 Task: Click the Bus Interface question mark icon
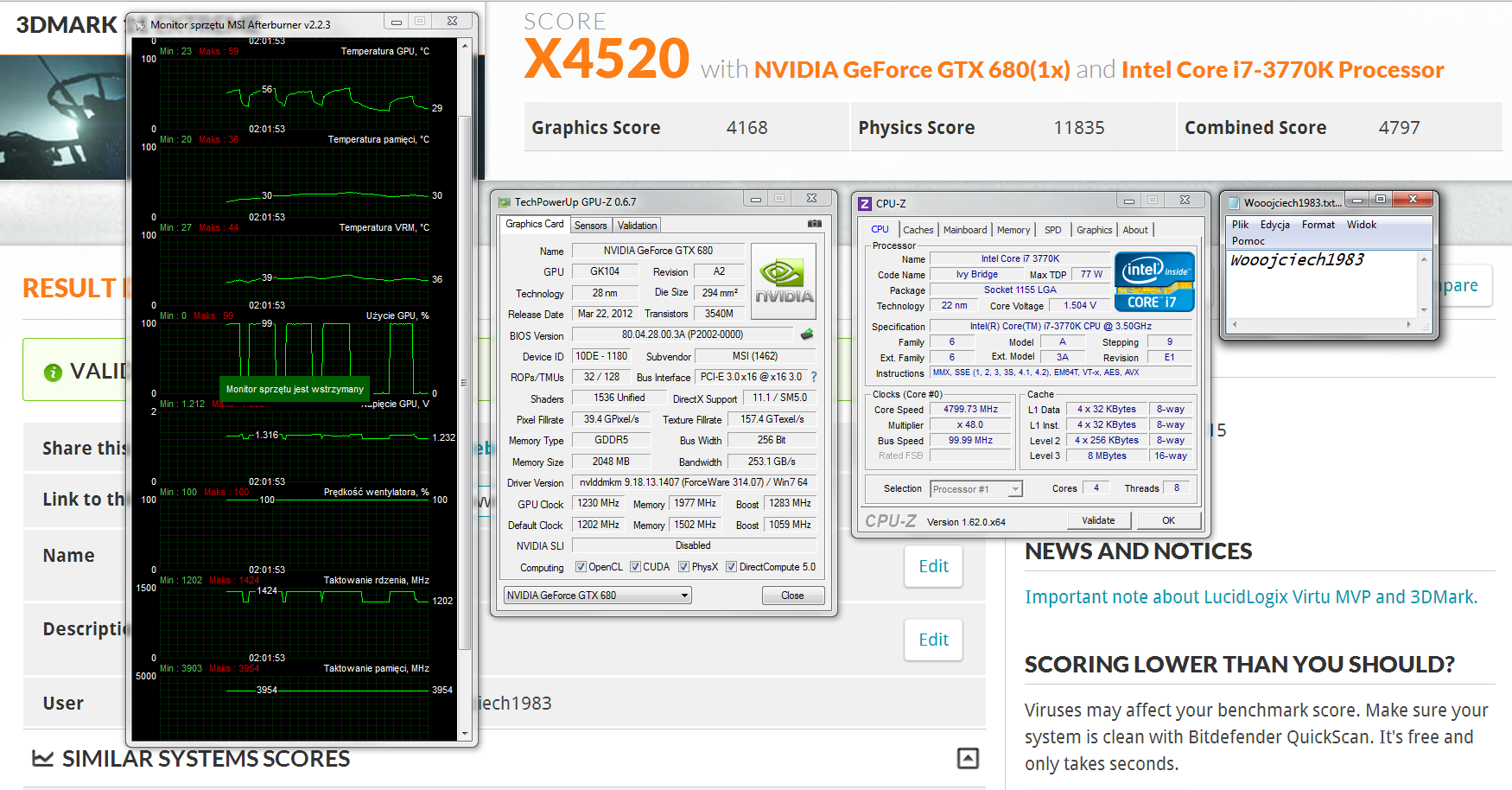point(813,377)
